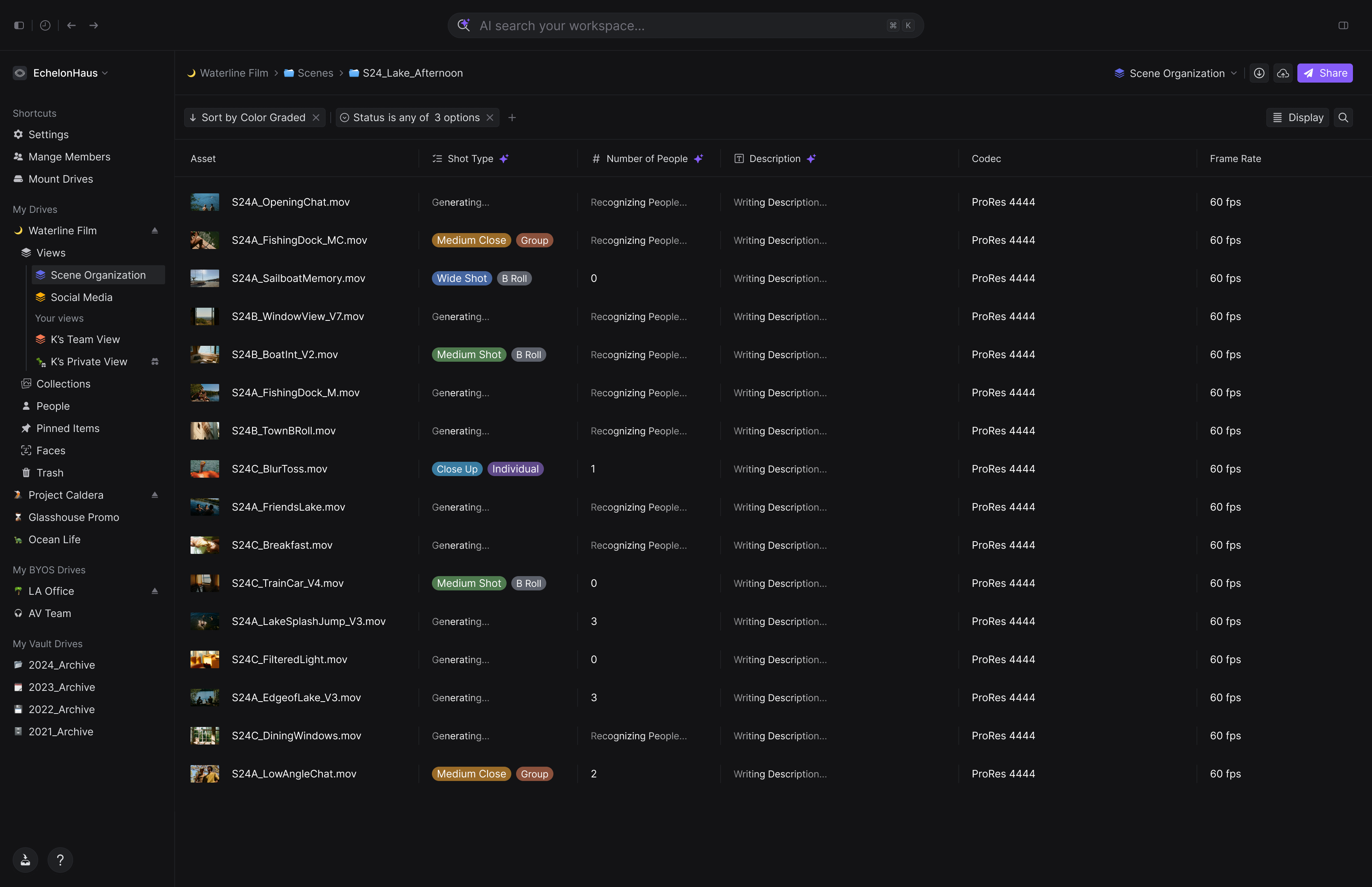Open Collections in the sidebar
The width and height of the screenshot is (1372, 887).
coord(64,384)
